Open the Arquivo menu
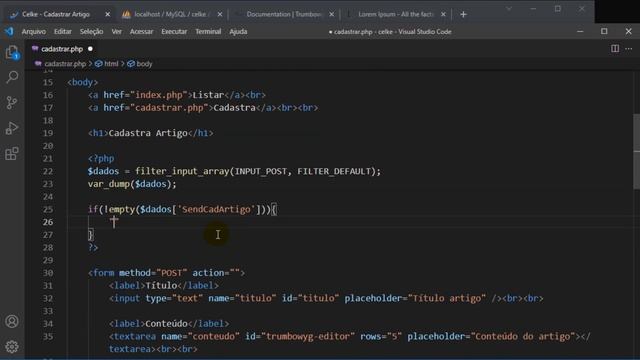This screenshot has height=360, width=640. (x=33, y=31)
